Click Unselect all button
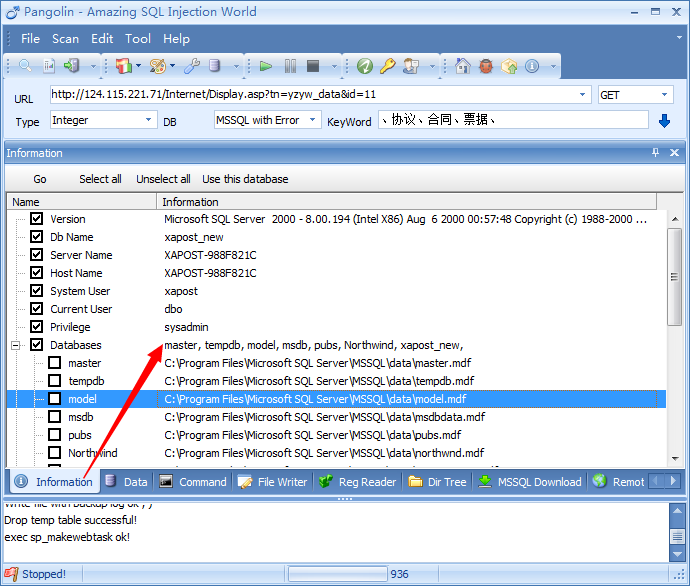This screenshot has height=586, width=690. tap(163, 179)
